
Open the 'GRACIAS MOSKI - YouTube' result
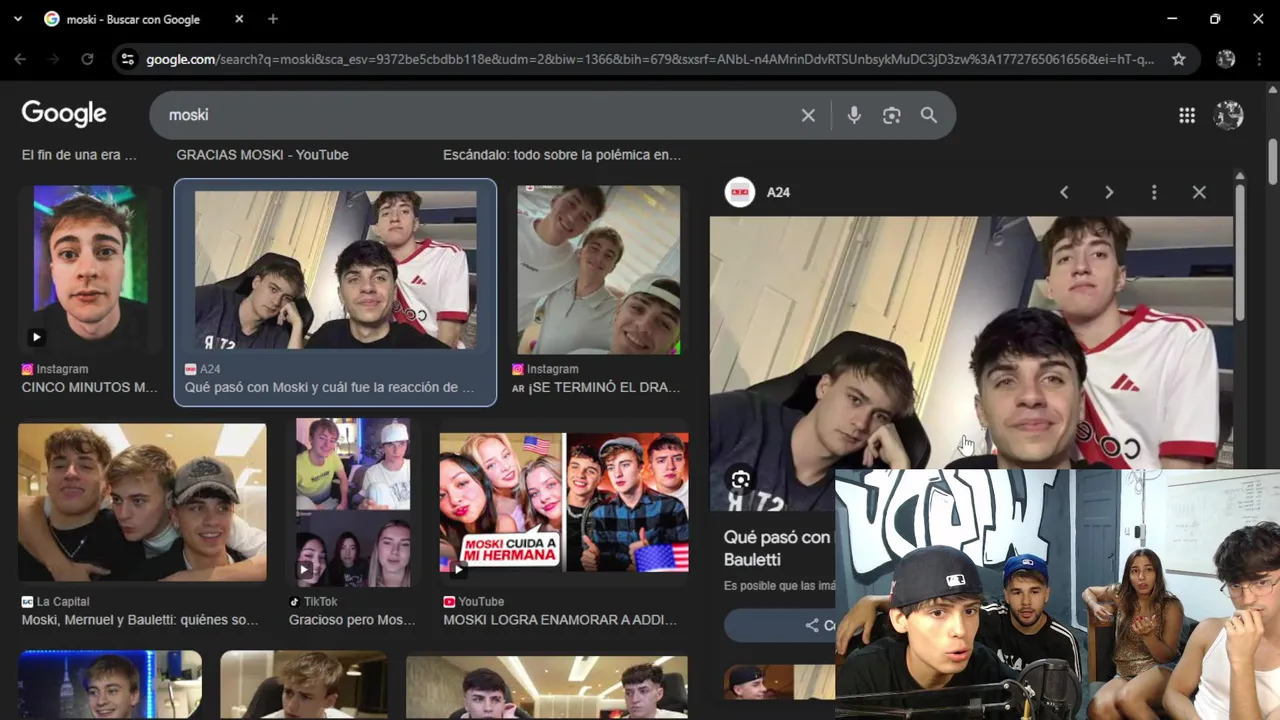point(262,155)
